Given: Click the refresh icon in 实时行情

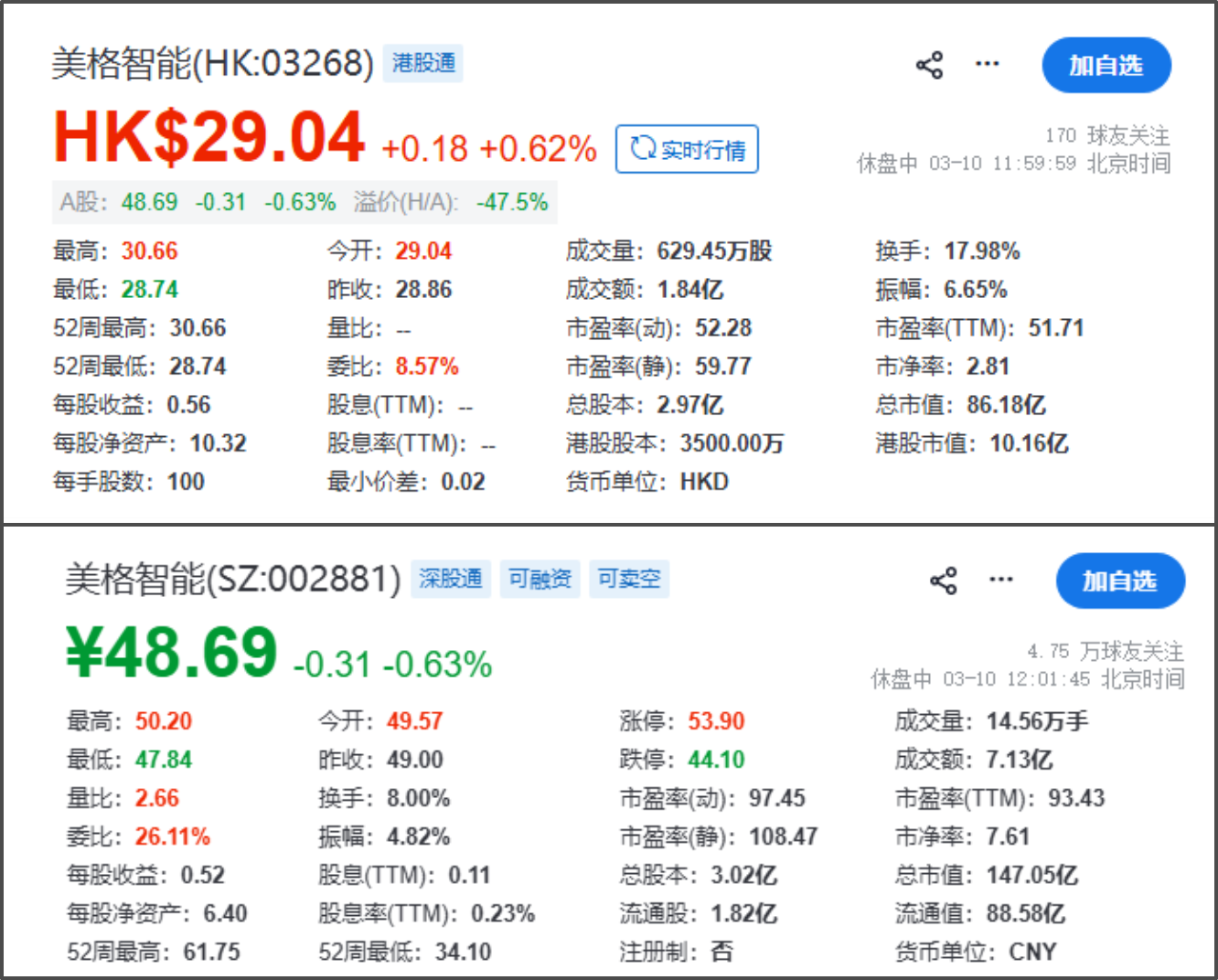Looking at the screenshot, I should point(643,148).
